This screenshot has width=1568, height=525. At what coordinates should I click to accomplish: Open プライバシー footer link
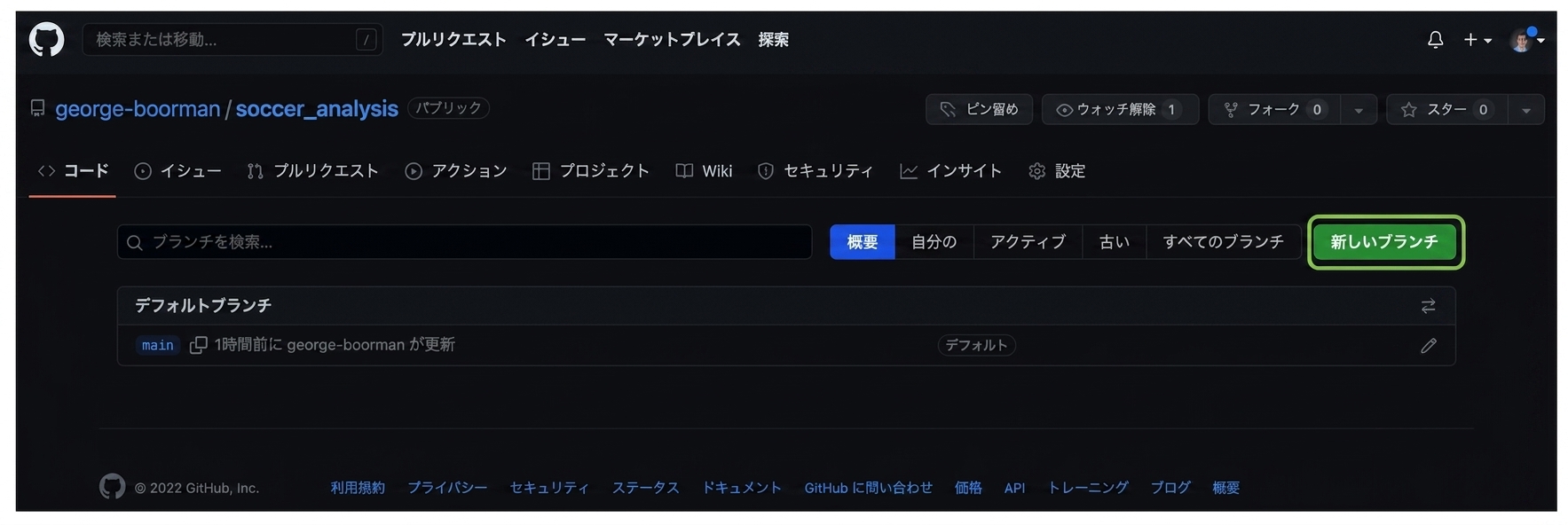pos(447,488)
